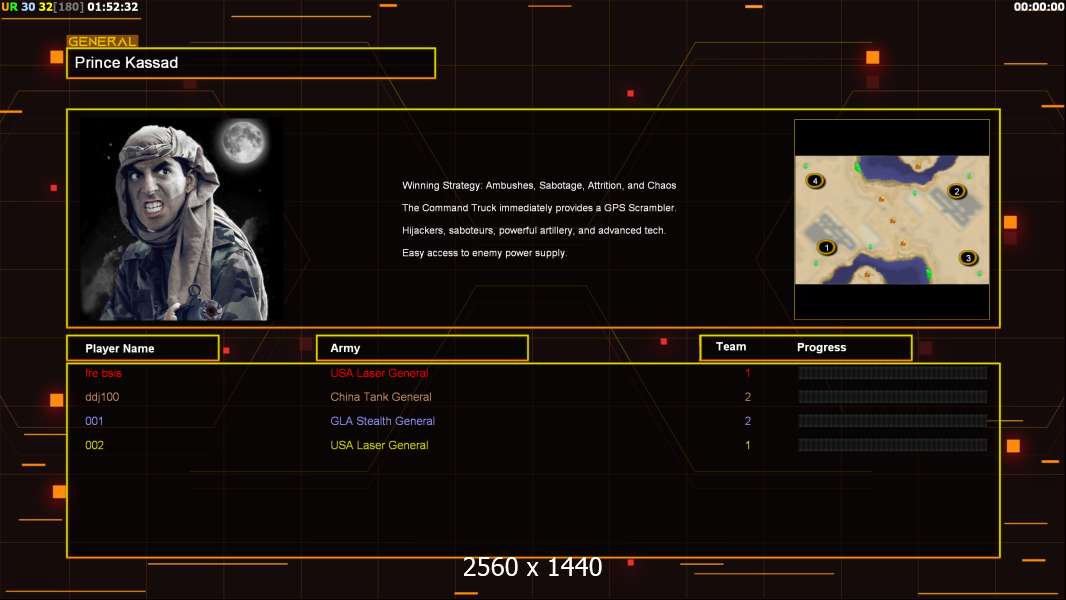Click China Tank General army entry

point(381,397)
